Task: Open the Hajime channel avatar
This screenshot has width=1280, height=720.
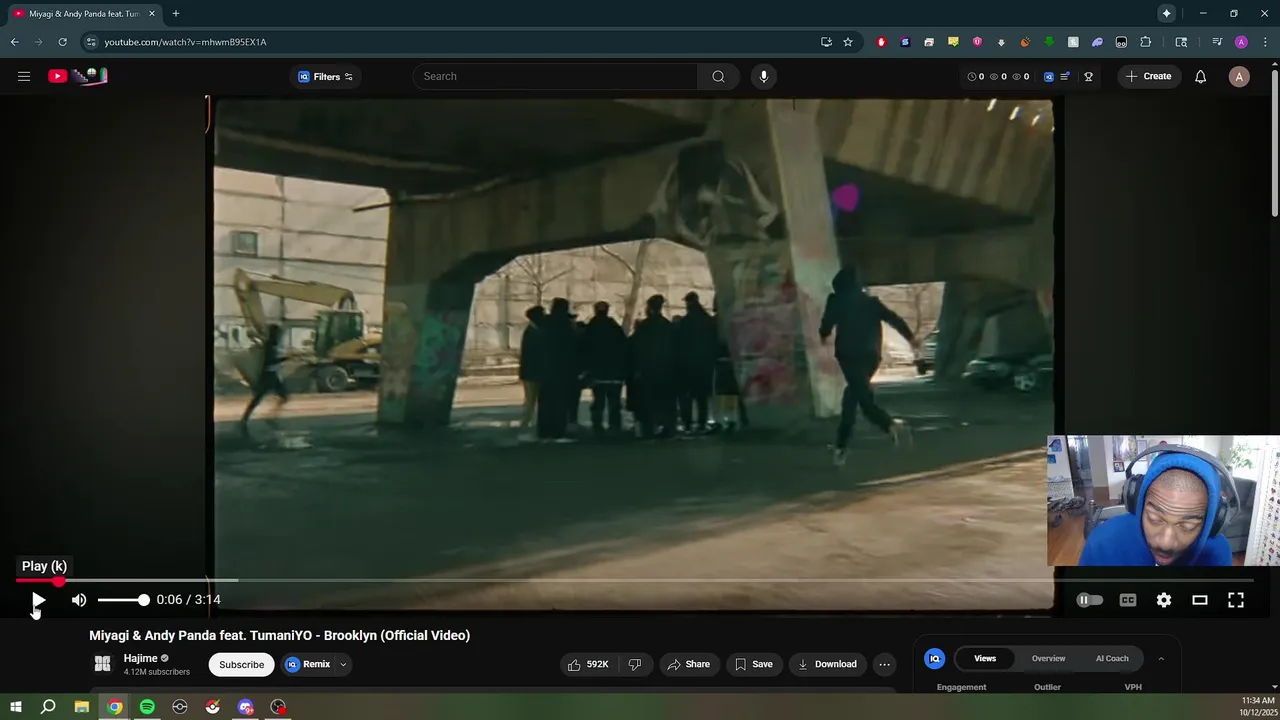Action: (102, 664)
